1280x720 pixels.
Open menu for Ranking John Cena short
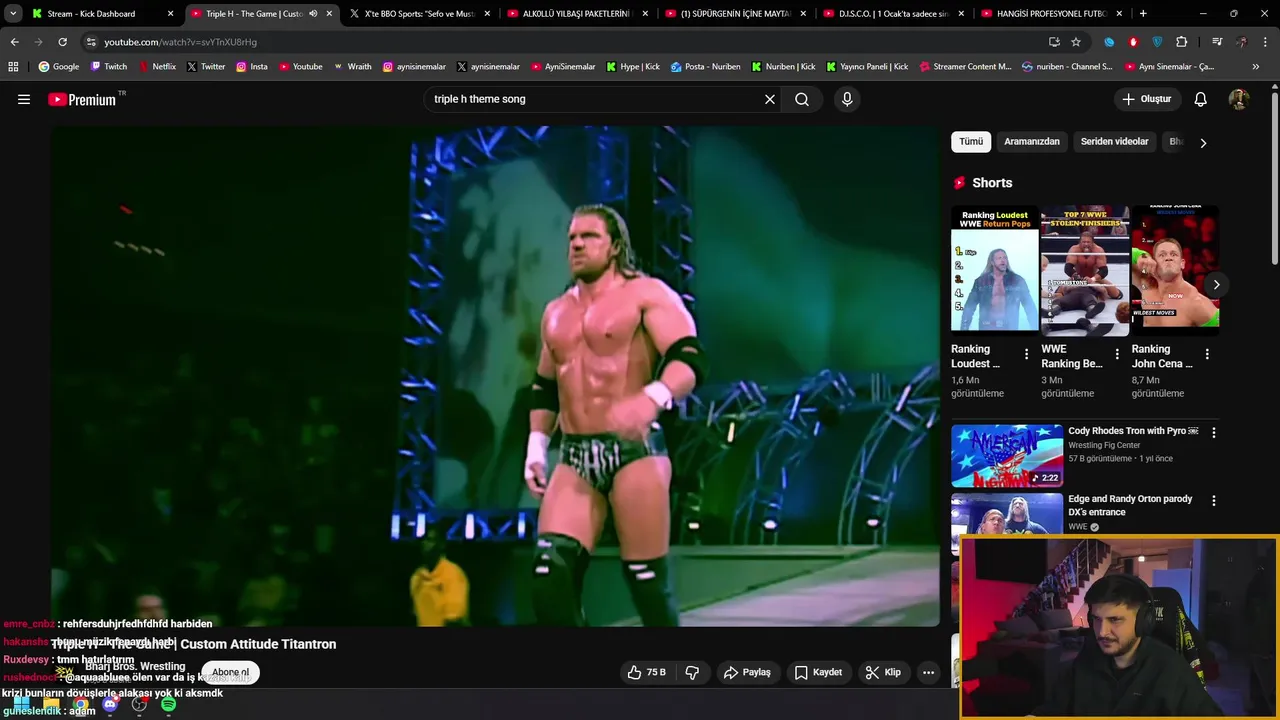[1207, 354]
